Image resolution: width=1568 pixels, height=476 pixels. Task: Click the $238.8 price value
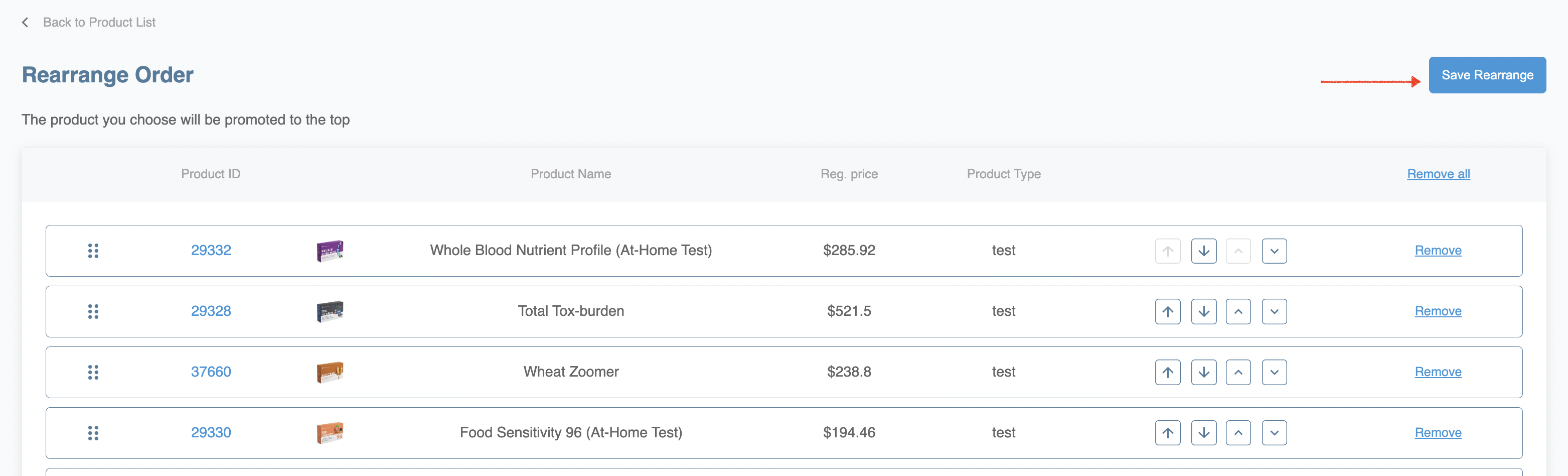coord(849,372)
